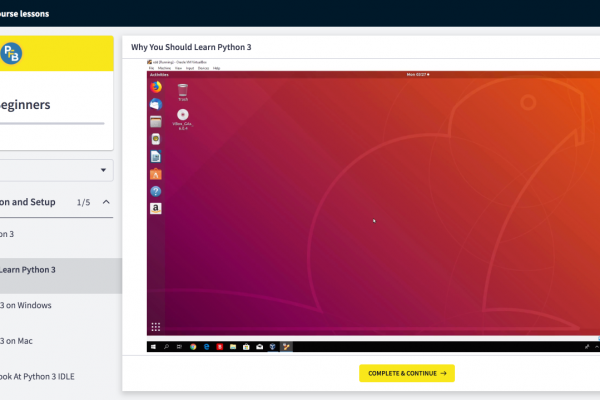Viewport: 600px width, 400px height.
Task: Open VirtualBox from the Windows taskbar
Action: tap(272, 347)
